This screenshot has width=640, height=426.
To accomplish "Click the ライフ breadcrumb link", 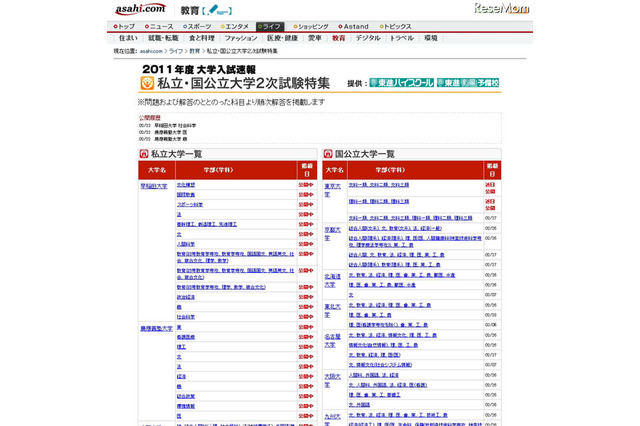I will (x=176, y=51).
